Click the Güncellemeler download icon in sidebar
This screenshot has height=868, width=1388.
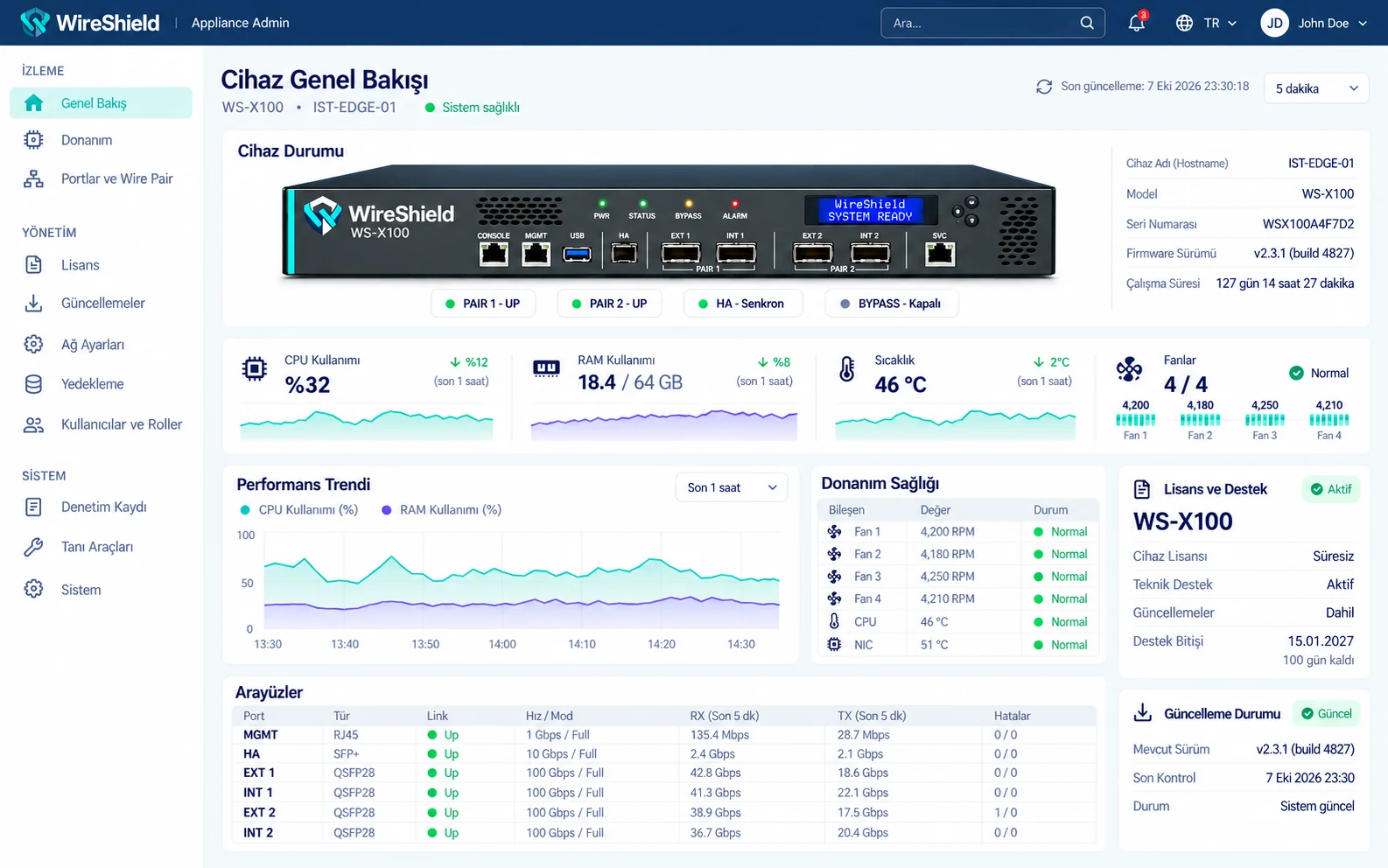33,303
